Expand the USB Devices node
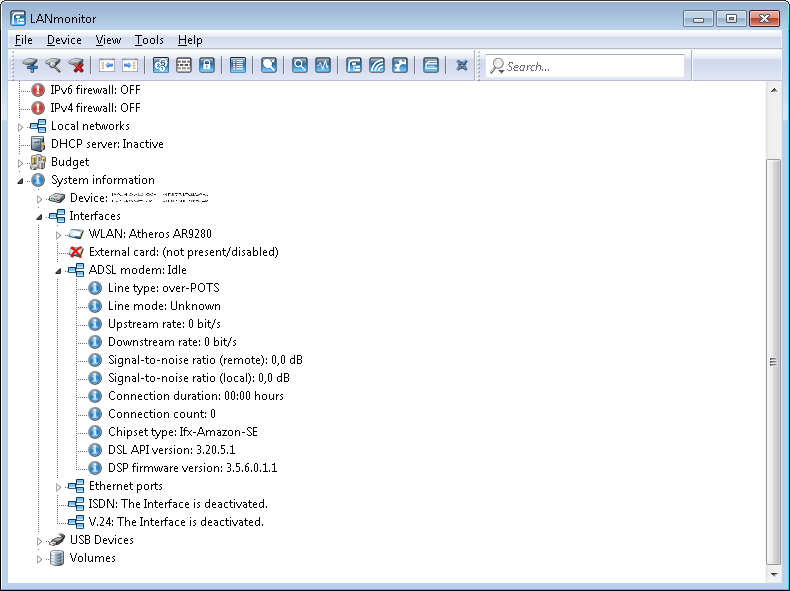The image size is (790, 591). [x=40, y=541]
